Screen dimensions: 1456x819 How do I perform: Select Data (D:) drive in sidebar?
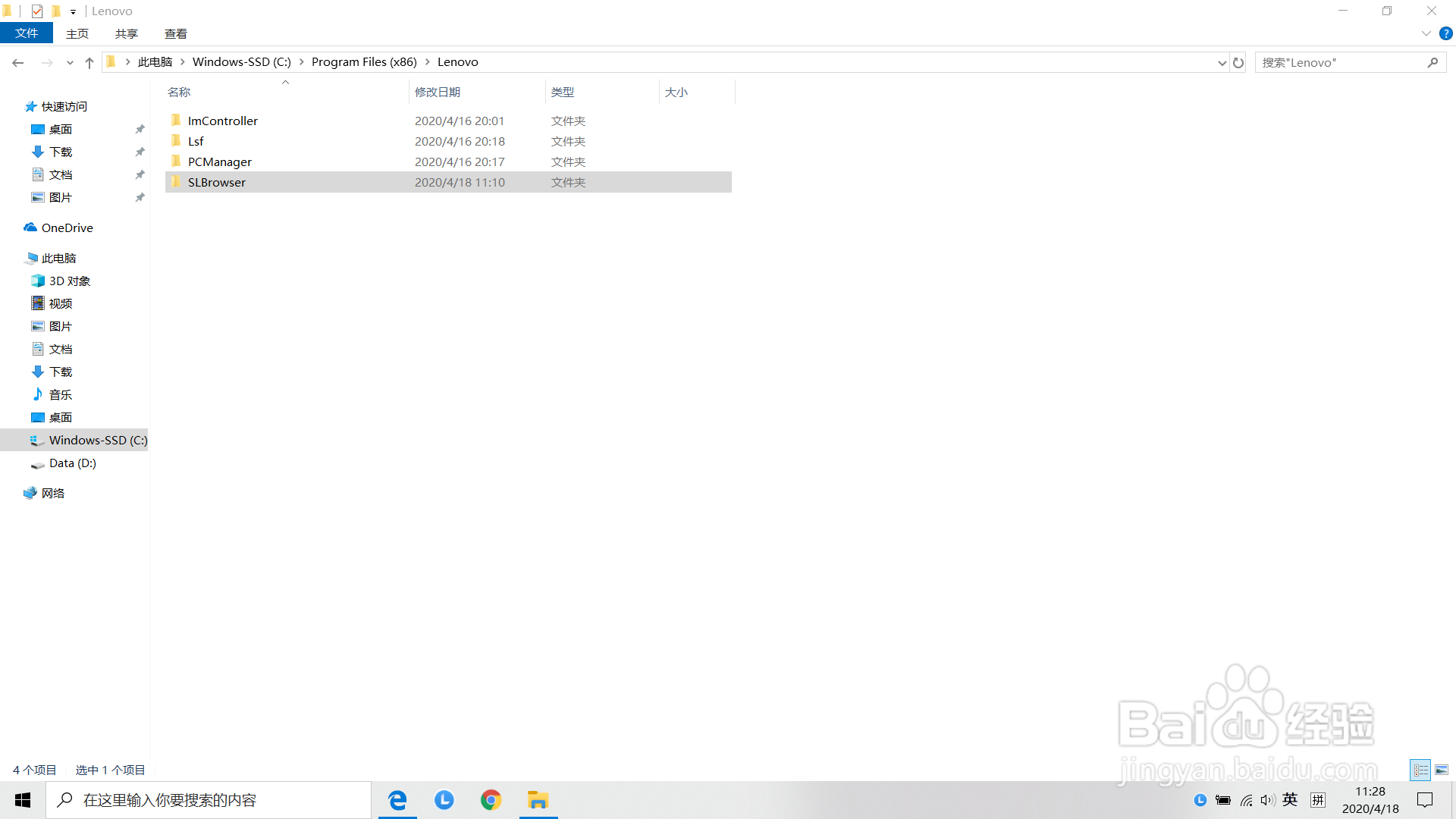click(x=72, y=463)
